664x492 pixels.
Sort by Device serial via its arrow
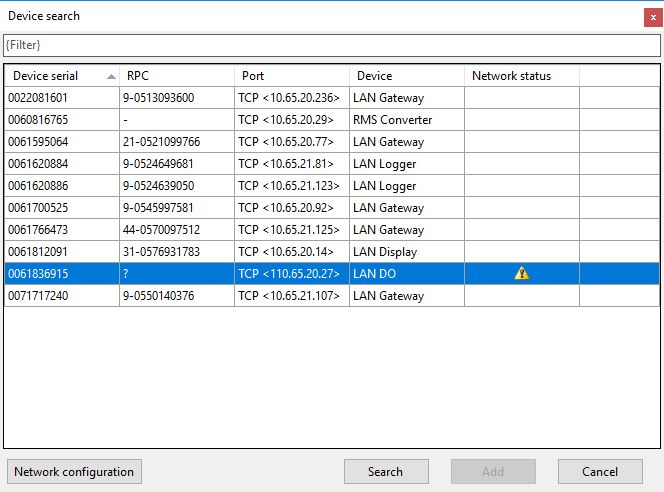(x=111, y=77)
